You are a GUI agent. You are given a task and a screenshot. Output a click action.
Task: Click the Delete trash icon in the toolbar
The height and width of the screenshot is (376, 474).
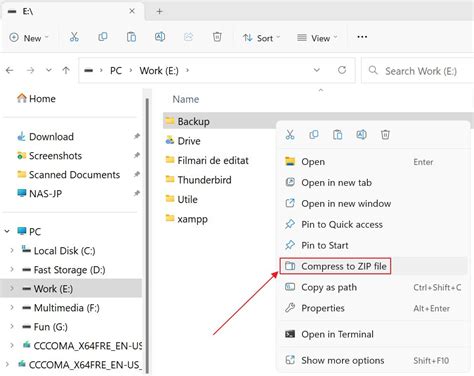[217, 37]
